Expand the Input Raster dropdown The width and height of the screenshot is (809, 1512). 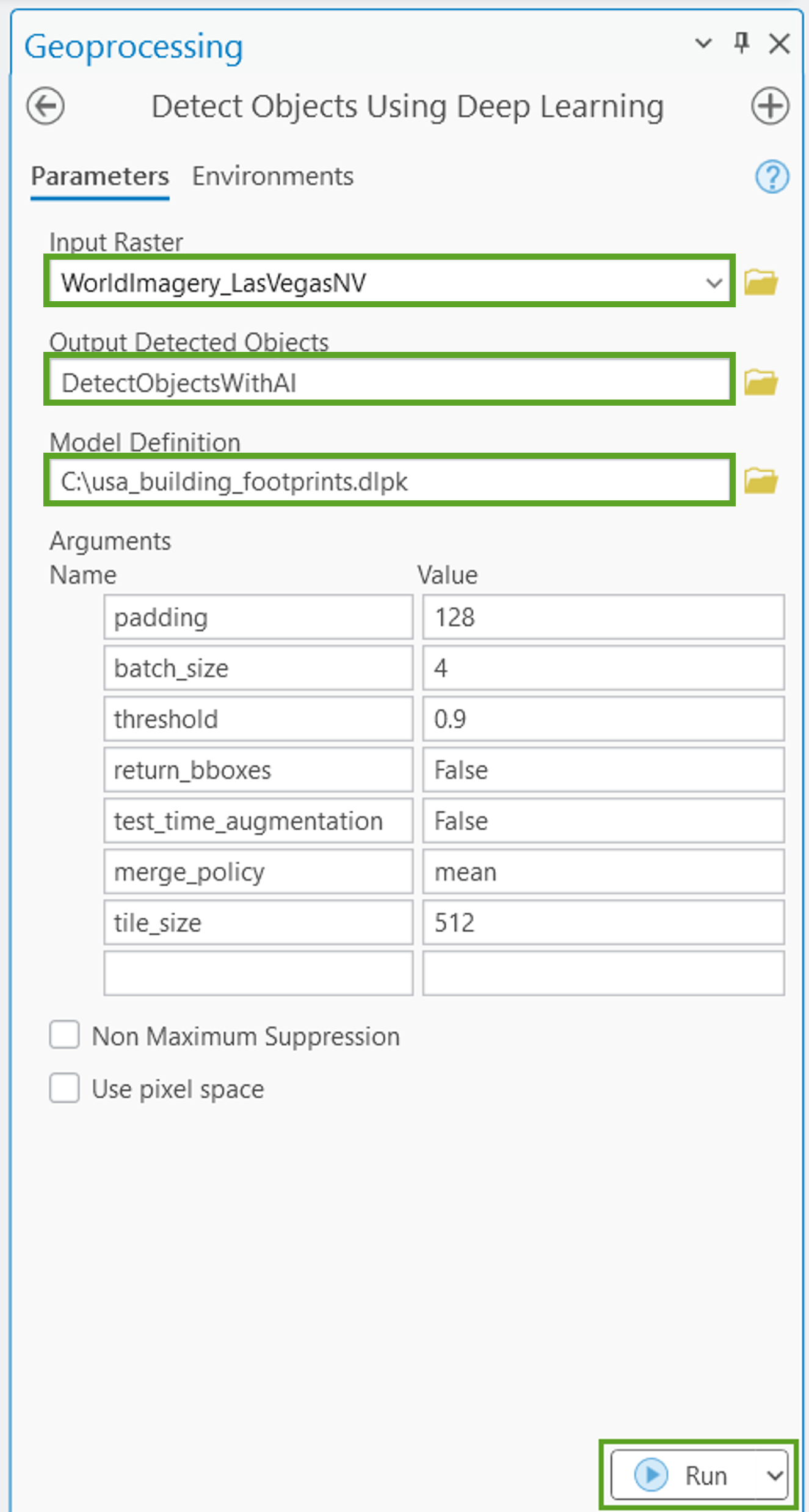tap(713, 283)
